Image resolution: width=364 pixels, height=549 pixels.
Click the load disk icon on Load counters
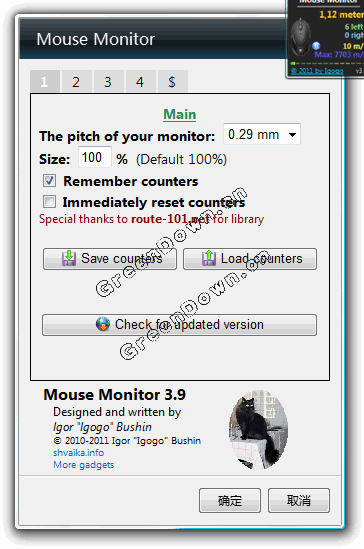click(x=209, y=258)
